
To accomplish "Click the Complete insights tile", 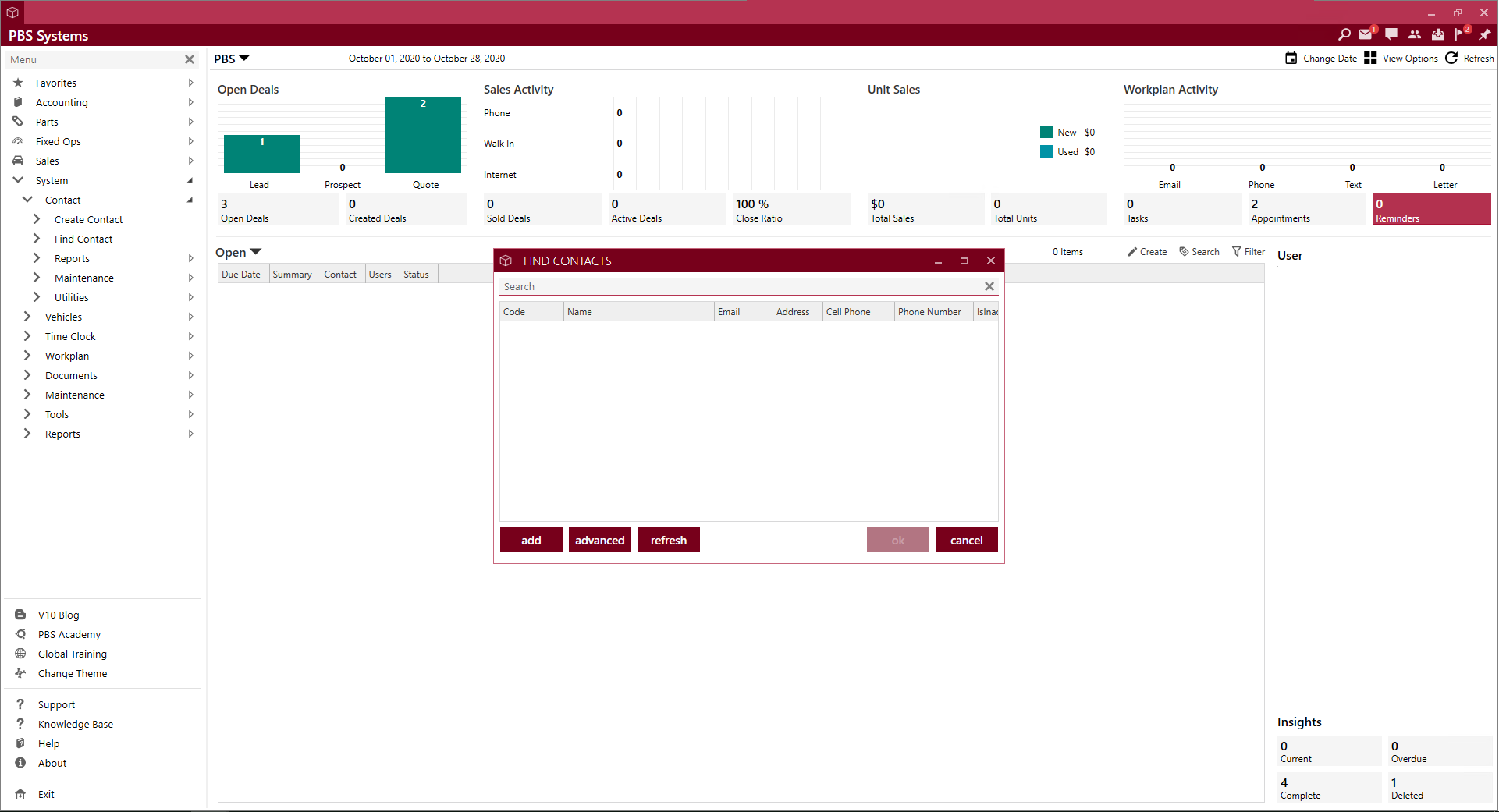I will click(1329, 788).
